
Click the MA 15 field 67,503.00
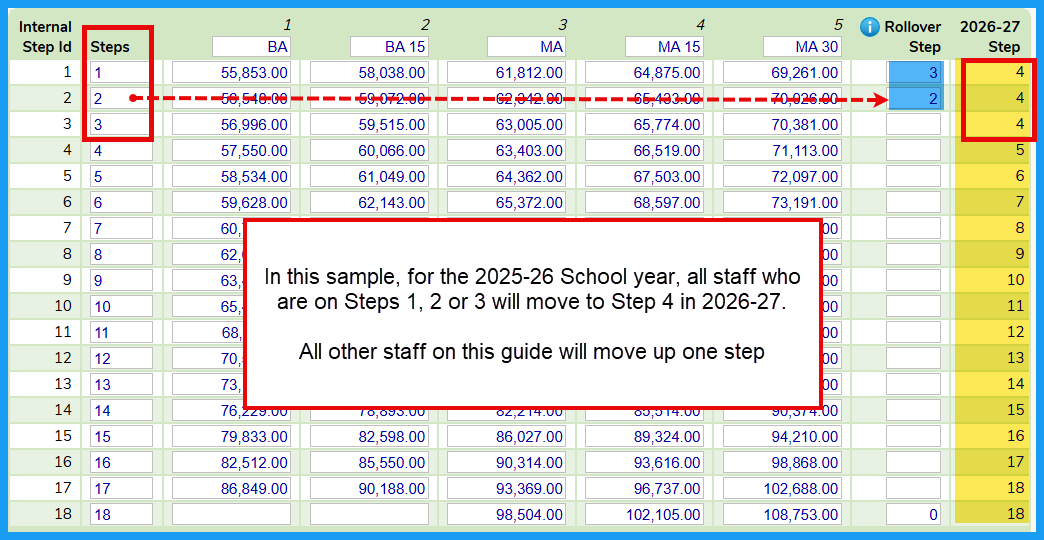[645, 176]
